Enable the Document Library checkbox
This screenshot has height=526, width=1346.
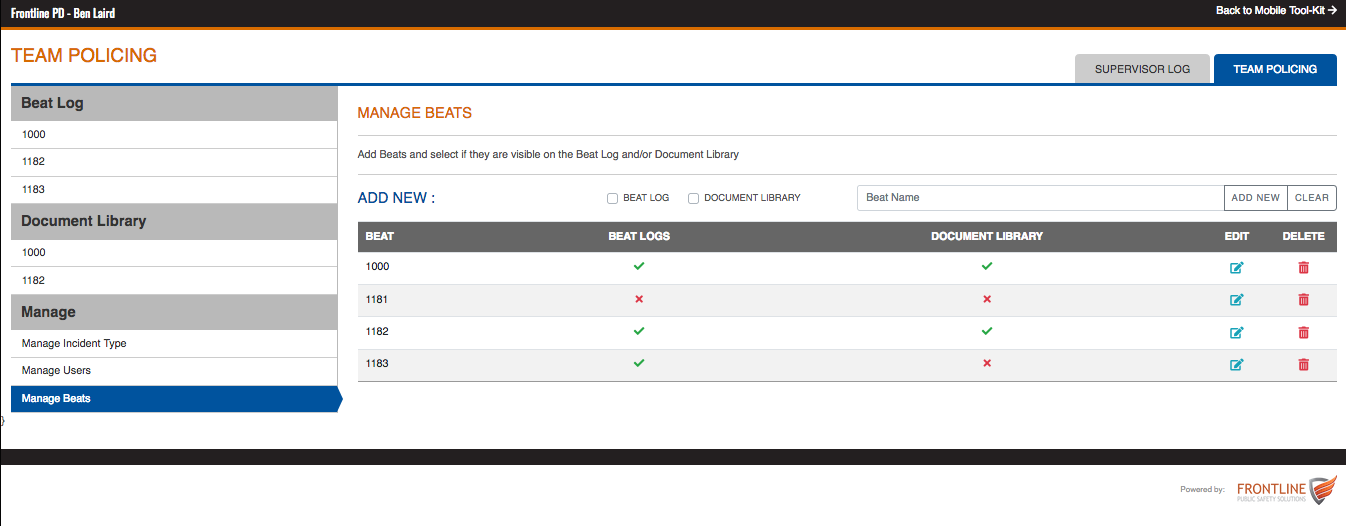click(694, 198)
